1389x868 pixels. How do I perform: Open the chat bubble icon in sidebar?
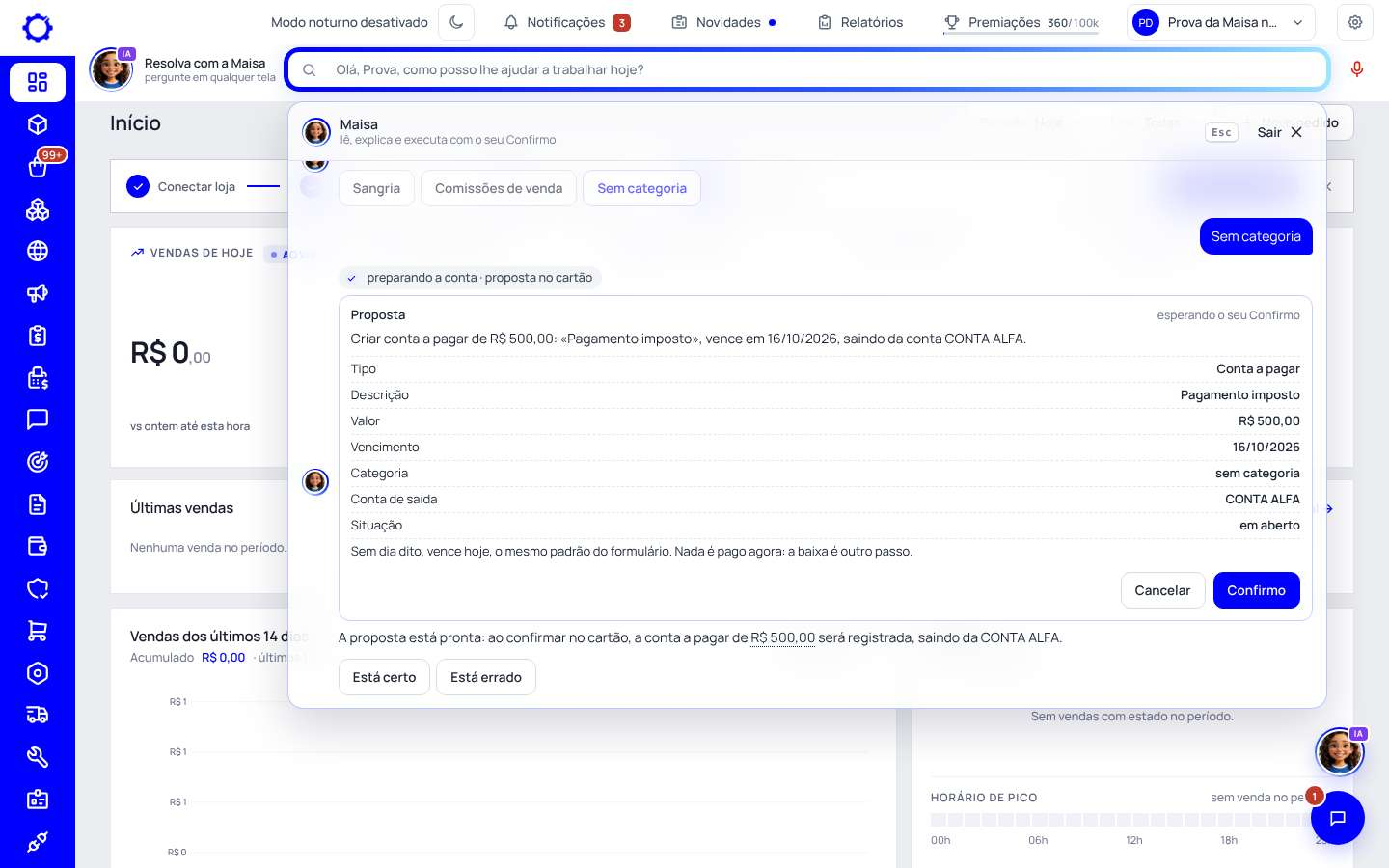point(38,420)
